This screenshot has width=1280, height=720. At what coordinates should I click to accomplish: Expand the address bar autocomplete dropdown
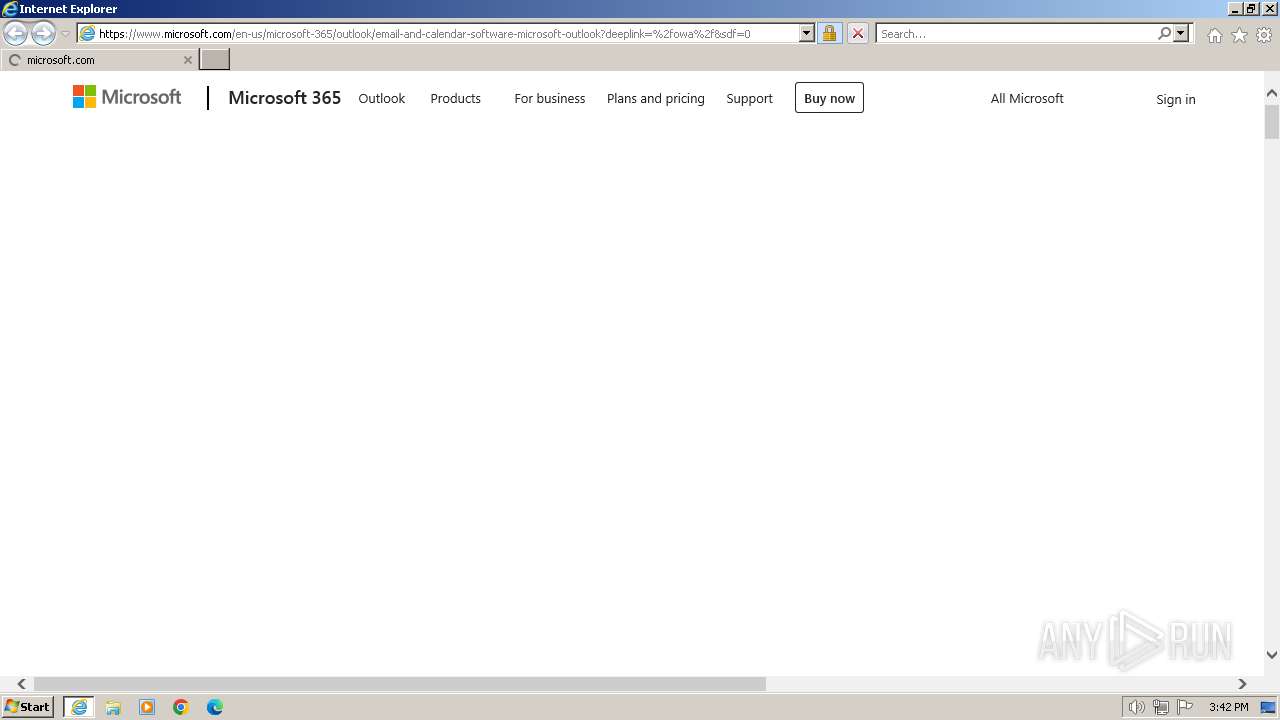pyautogui.click(x=807, y=33)
